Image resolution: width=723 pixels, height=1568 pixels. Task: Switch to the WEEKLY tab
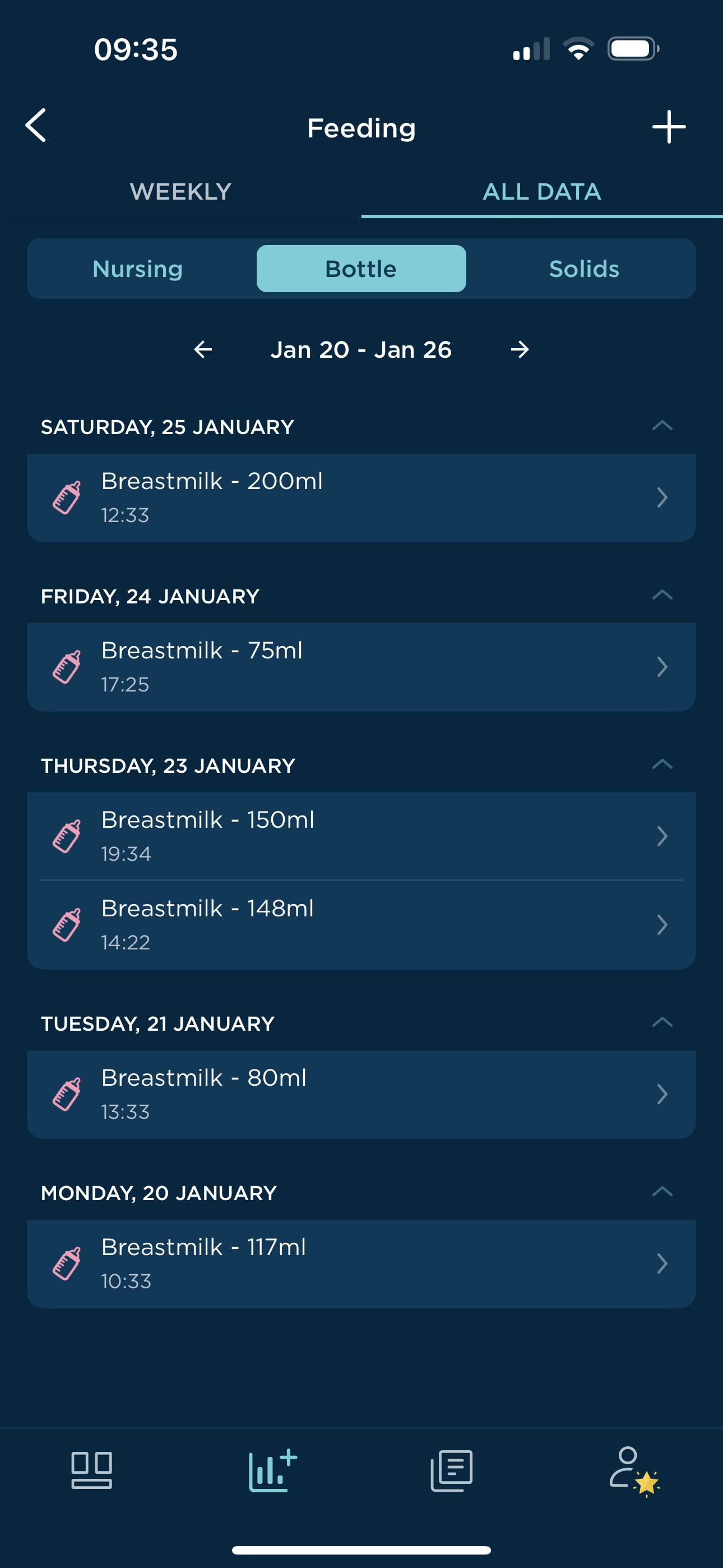[x=180, y=192]
